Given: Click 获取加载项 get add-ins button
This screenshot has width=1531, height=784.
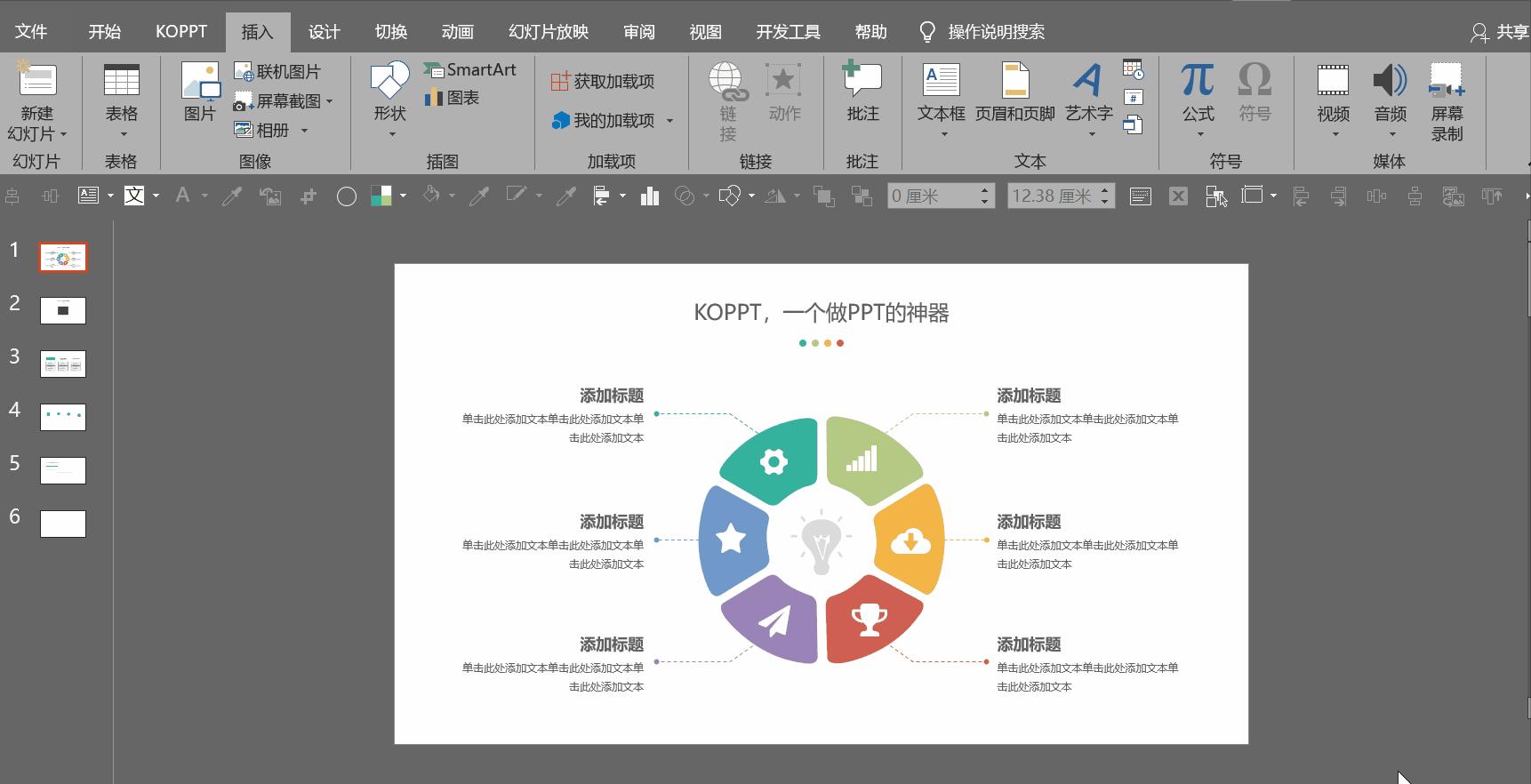Looking at the screenshot, I should click(x=603, y=82).
